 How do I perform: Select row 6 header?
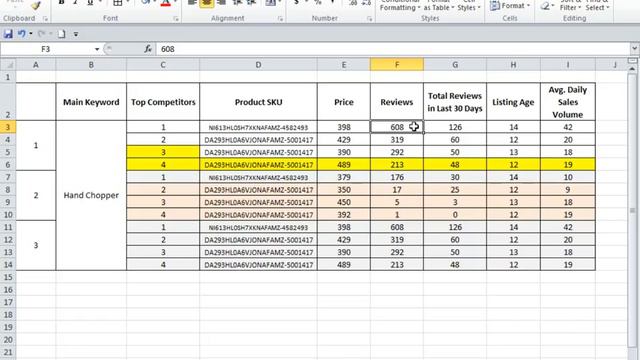pos(8,165)
